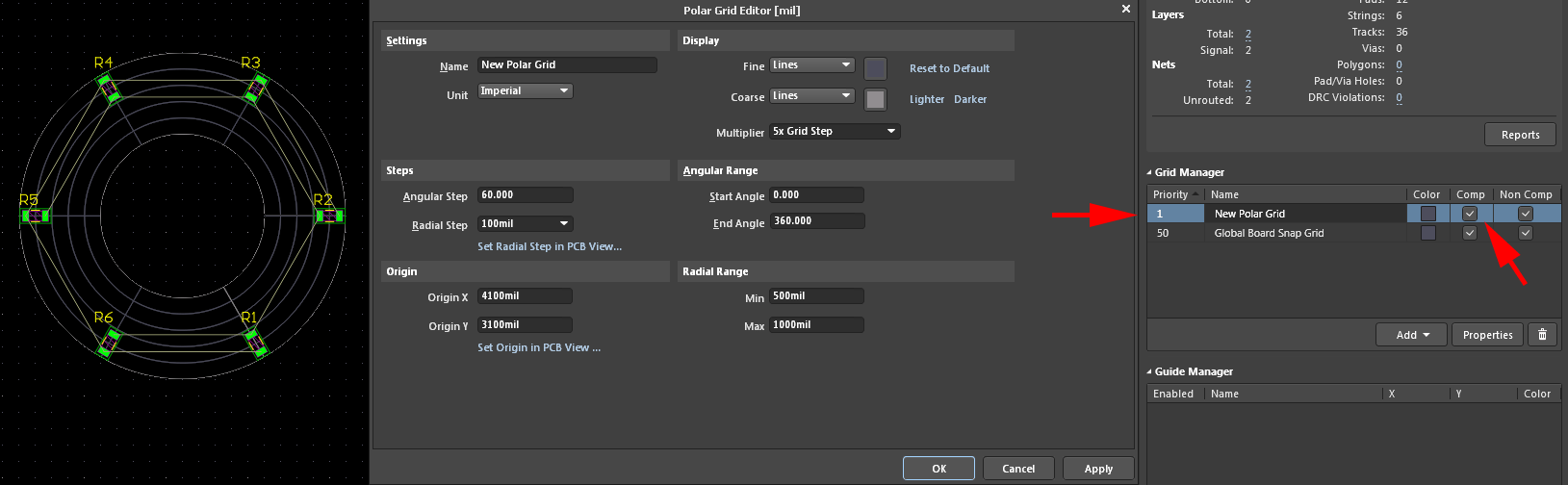1568x485 pixels.
Task: Click Layers Signal value 2 link
Action: [1248, 50]
